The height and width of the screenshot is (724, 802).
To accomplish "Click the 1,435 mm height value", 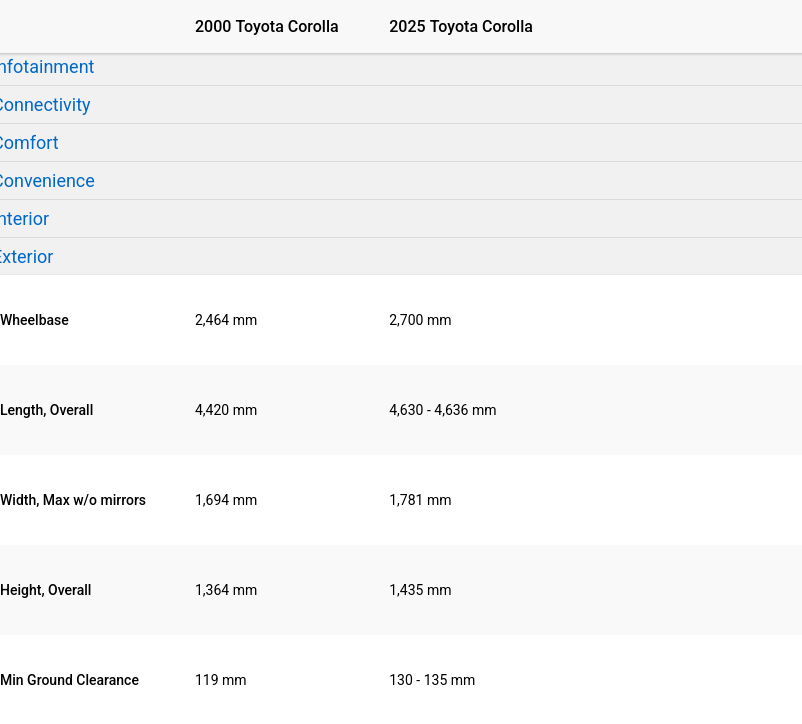I will 420,590.
